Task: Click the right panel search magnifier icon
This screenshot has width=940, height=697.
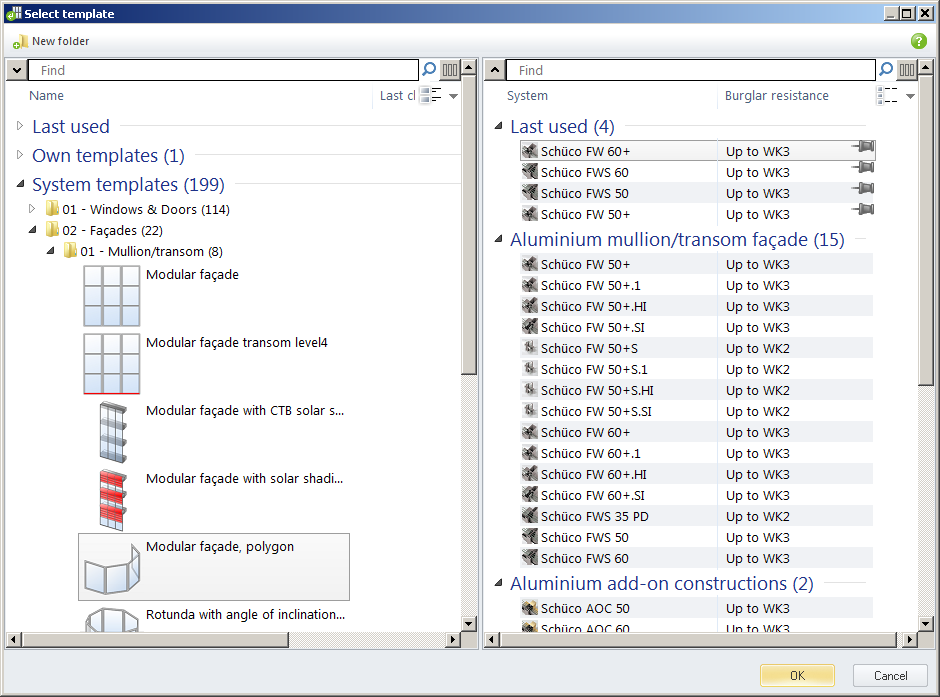Action: click(x=885, y=70)
